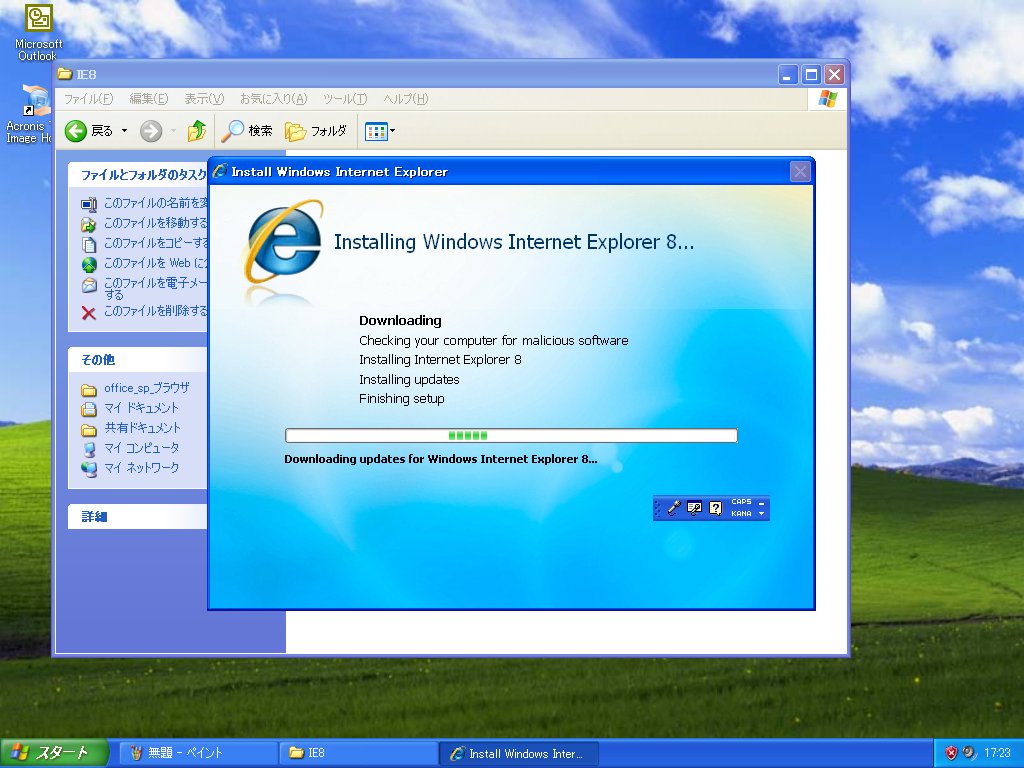Open the 表示(V) menu
This screenshot has height=768, width=1024.
(204, 99)
